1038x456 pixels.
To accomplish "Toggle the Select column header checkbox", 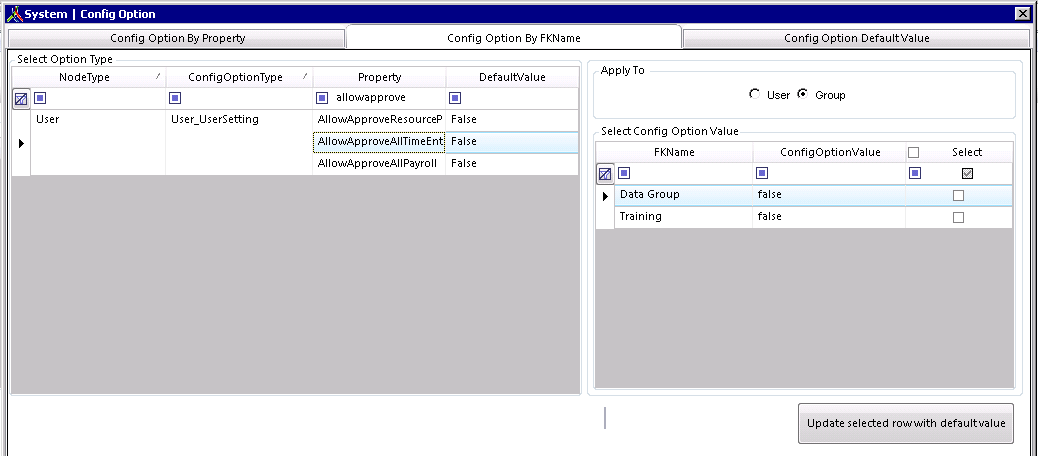I will 914,152.
